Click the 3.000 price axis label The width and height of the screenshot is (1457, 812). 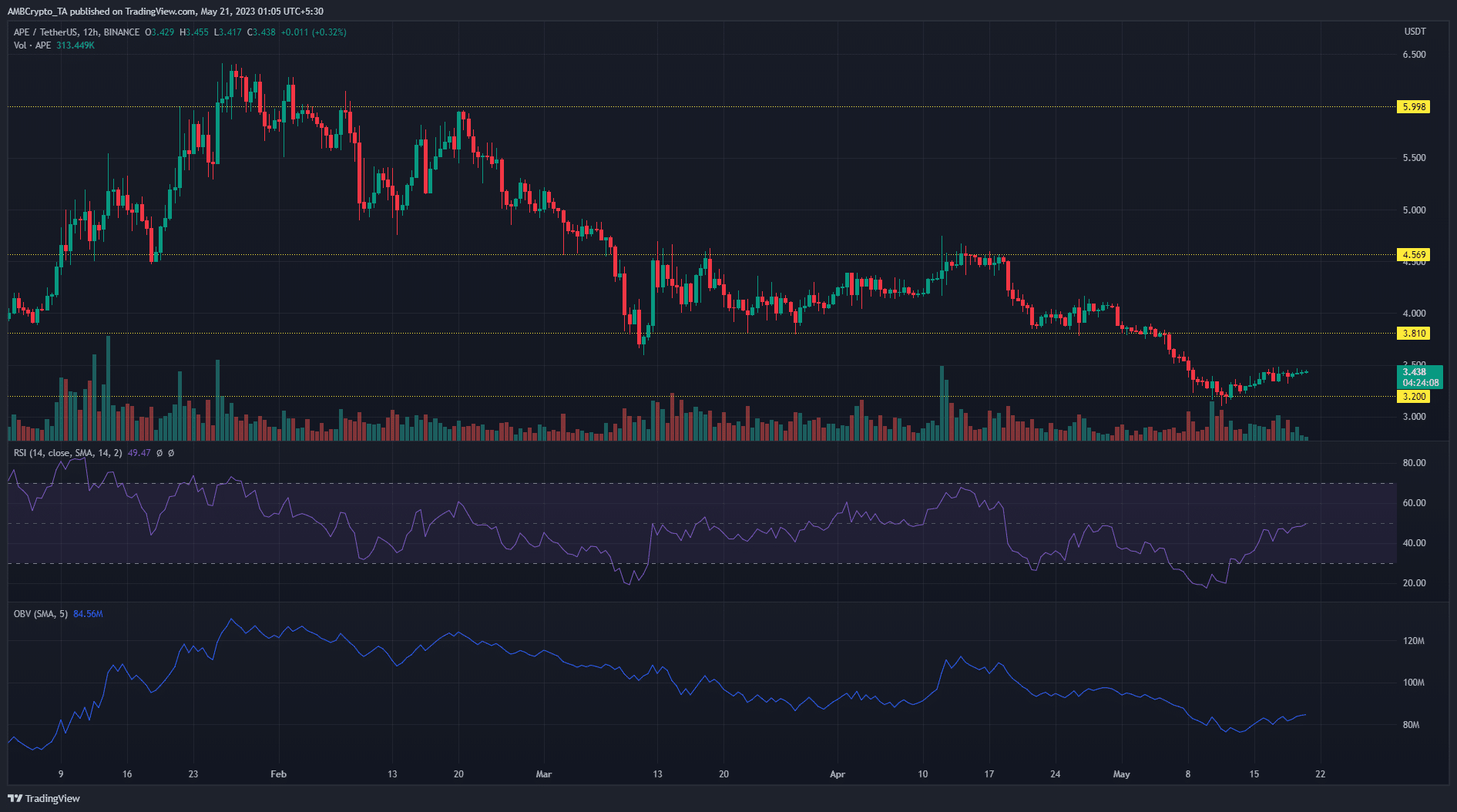coord(1414,417)
